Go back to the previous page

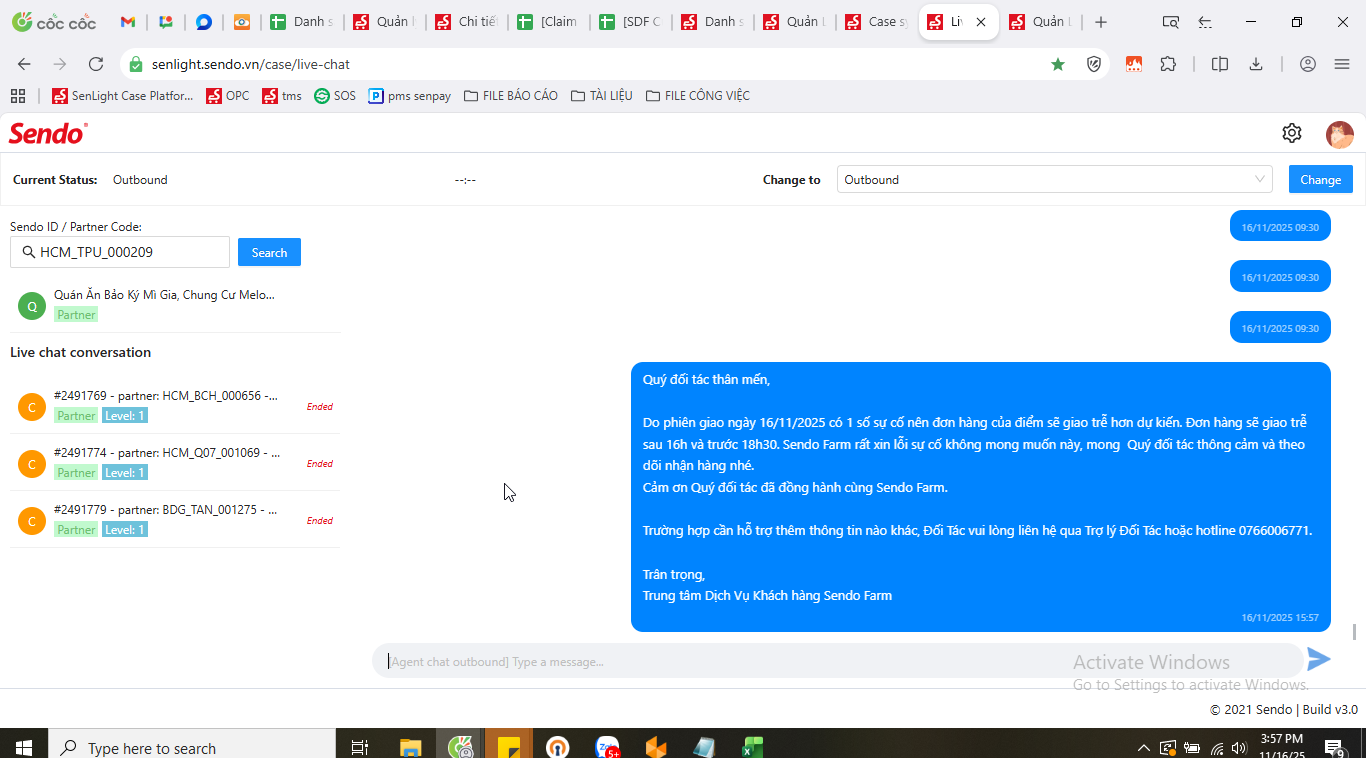pyautogui.click(x=24, y=64)
